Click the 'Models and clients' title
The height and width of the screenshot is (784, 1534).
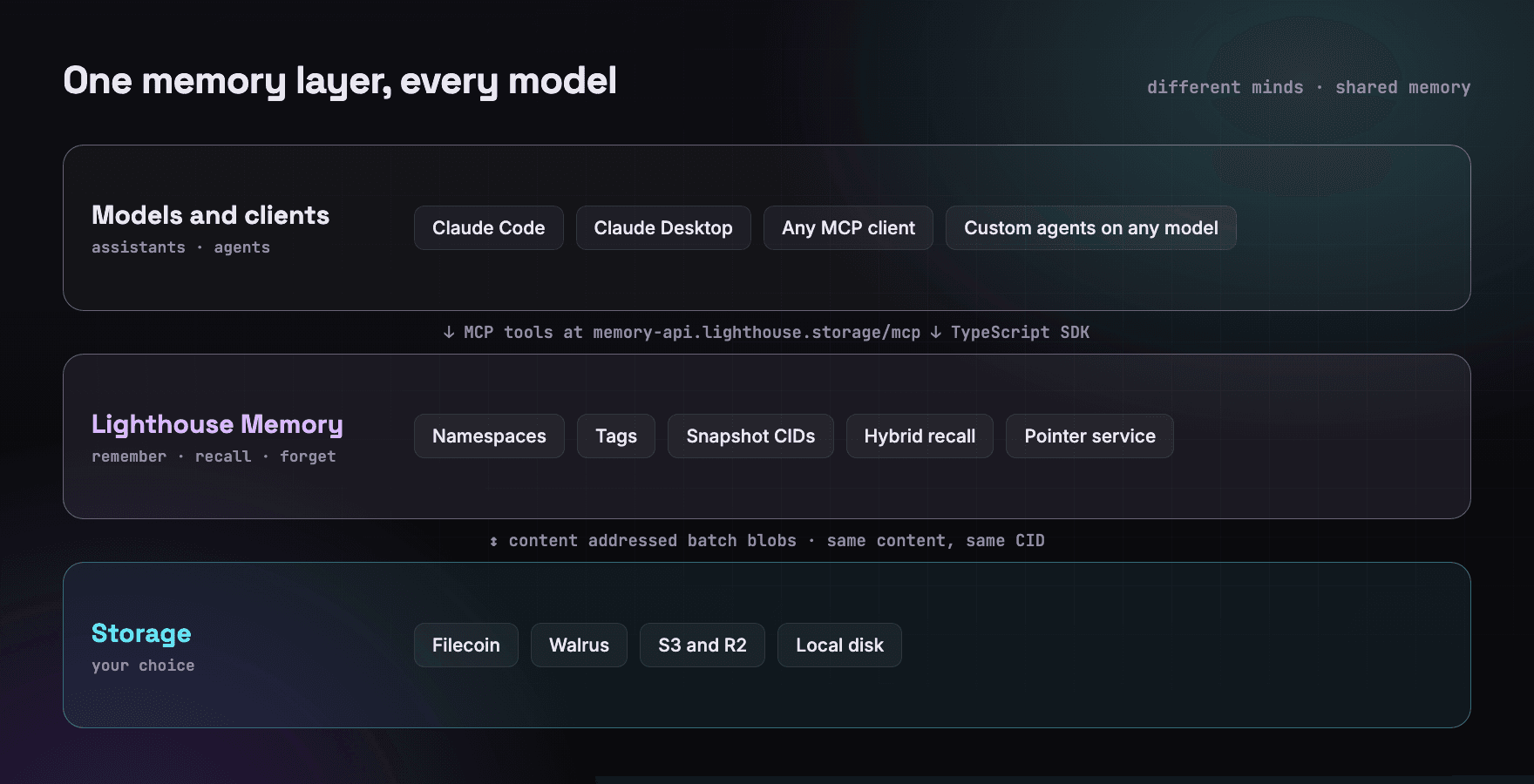(210, 215)
